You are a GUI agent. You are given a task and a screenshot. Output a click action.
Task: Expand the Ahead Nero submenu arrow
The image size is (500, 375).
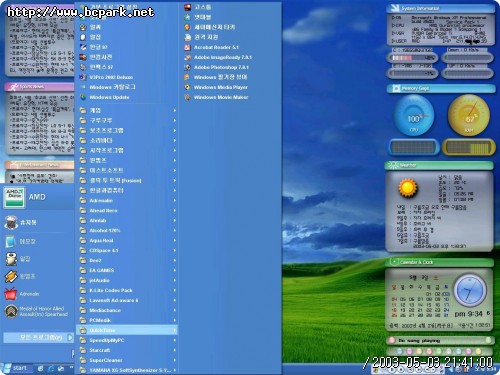click(175, 210)
